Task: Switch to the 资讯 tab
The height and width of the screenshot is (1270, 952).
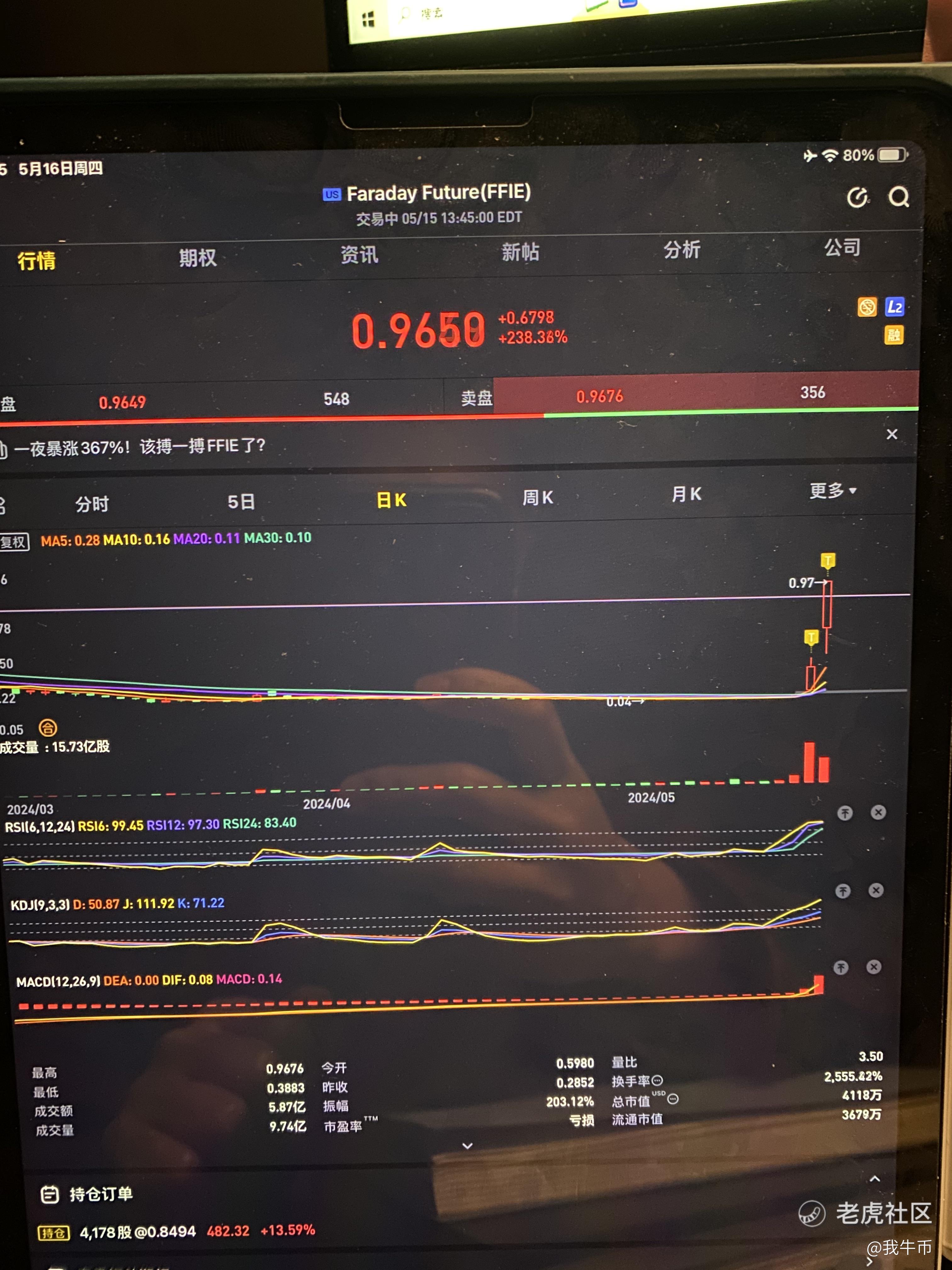Action: point(359,254)
